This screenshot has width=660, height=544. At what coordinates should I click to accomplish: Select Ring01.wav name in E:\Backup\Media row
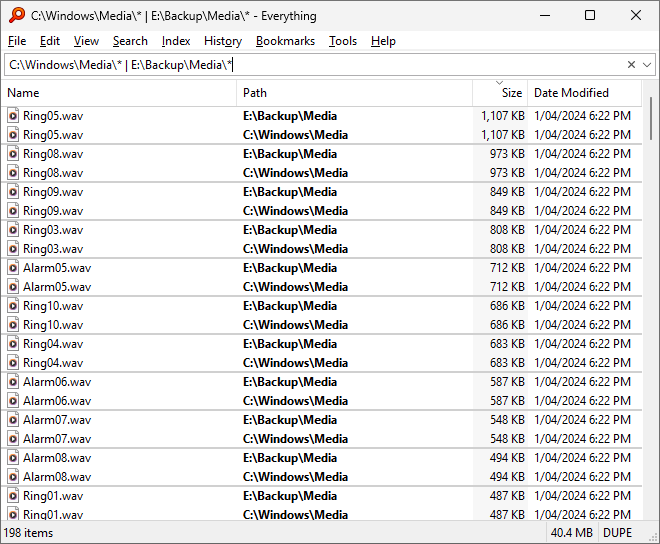pos(53,496)
